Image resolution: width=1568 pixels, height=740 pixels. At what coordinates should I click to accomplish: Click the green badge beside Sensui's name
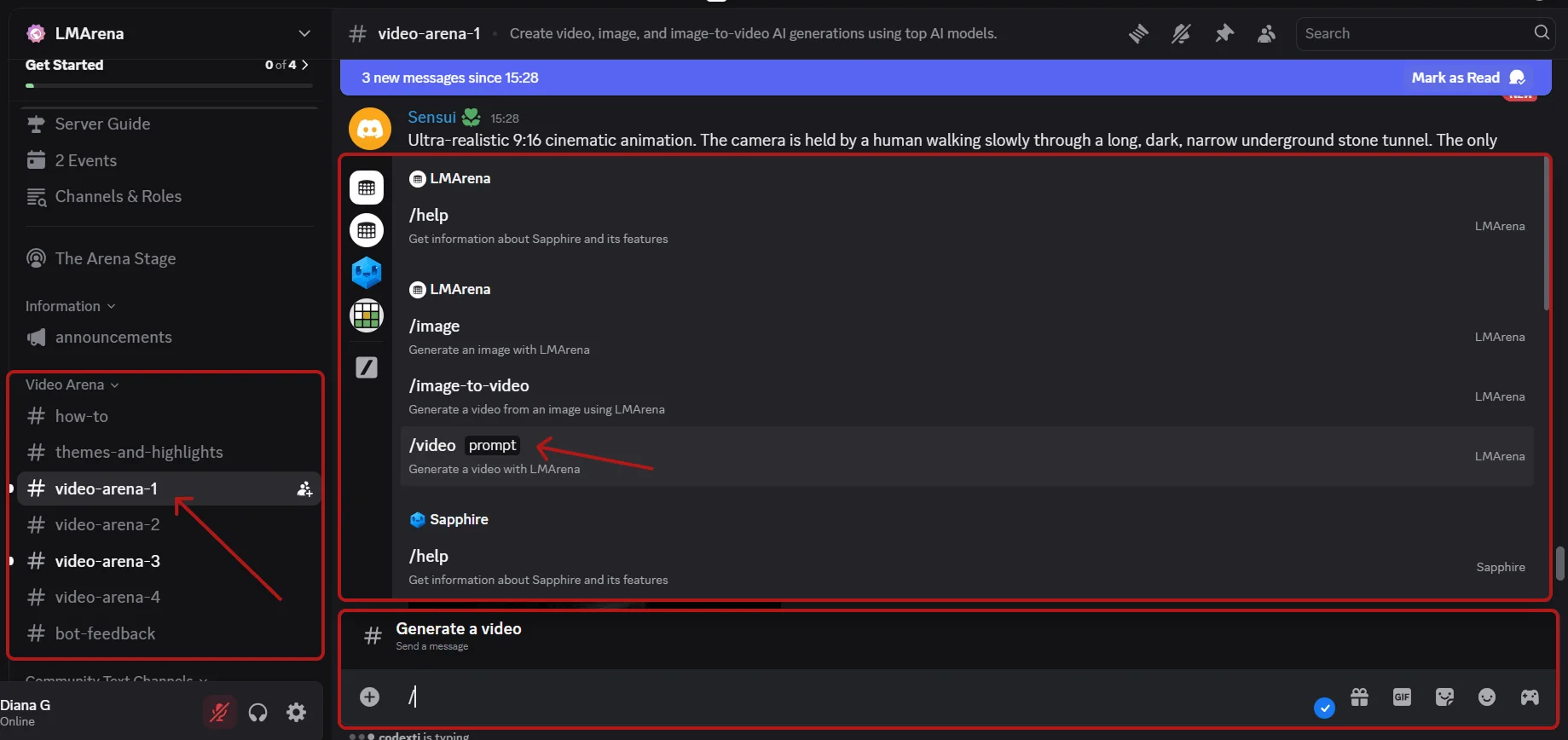(x=471, y=117)
